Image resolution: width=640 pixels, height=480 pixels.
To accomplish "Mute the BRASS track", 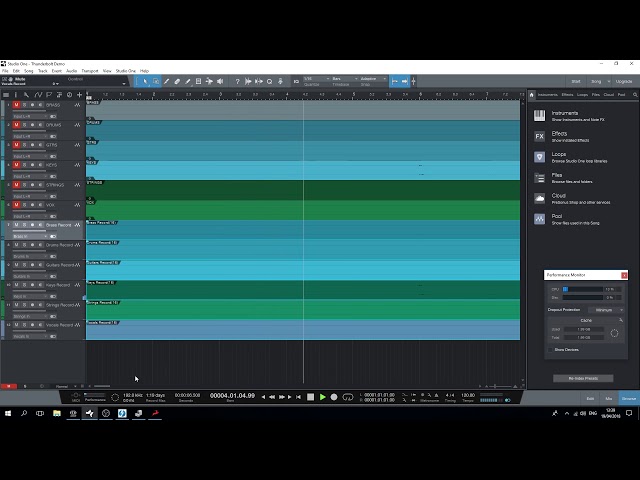I will (x=16, y=104).
